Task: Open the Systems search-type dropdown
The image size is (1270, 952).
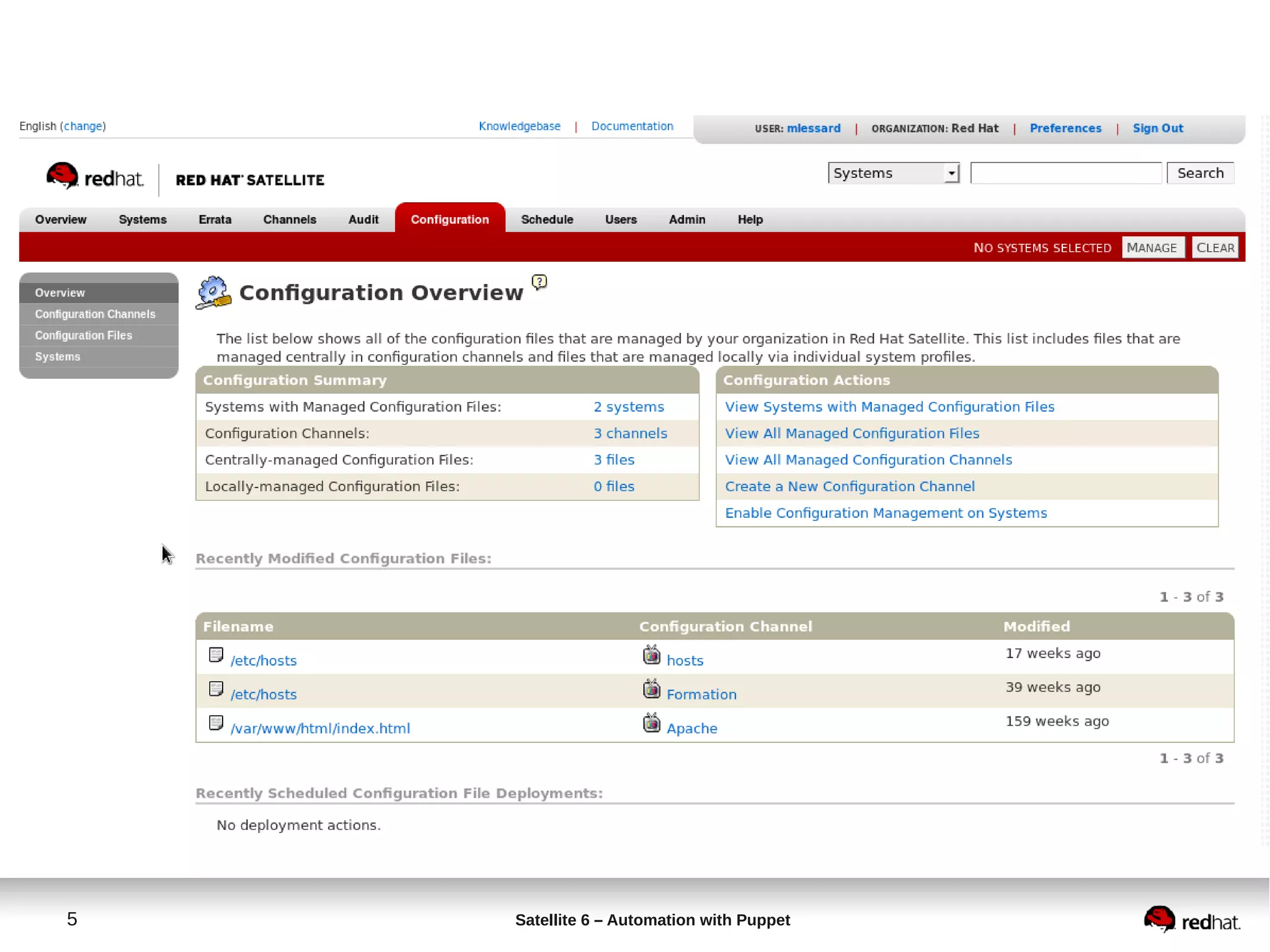Action: 893,173
